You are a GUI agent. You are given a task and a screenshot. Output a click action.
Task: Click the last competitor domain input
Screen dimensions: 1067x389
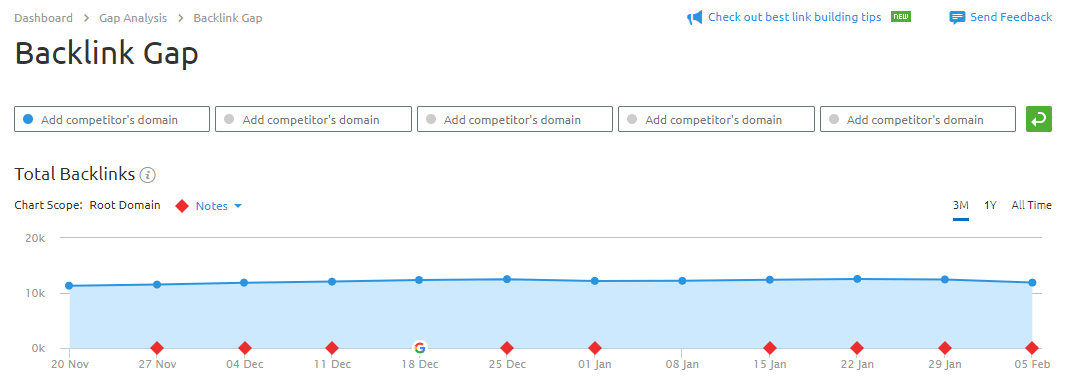coord(918,119)
